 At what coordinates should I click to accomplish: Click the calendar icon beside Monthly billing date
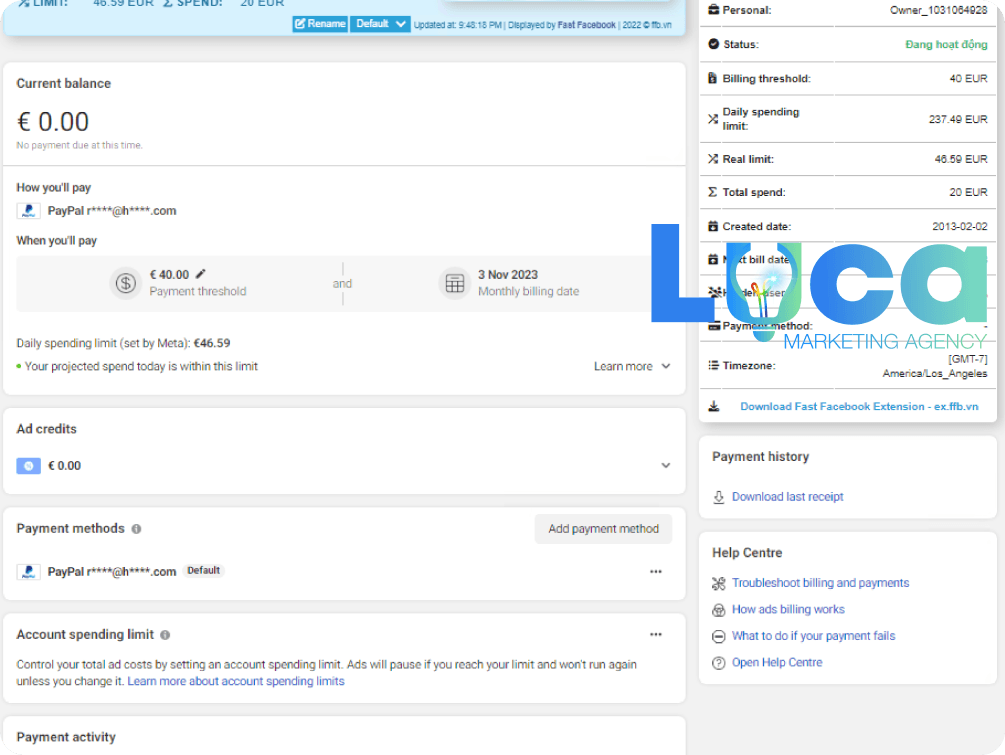tap(455, 284)
